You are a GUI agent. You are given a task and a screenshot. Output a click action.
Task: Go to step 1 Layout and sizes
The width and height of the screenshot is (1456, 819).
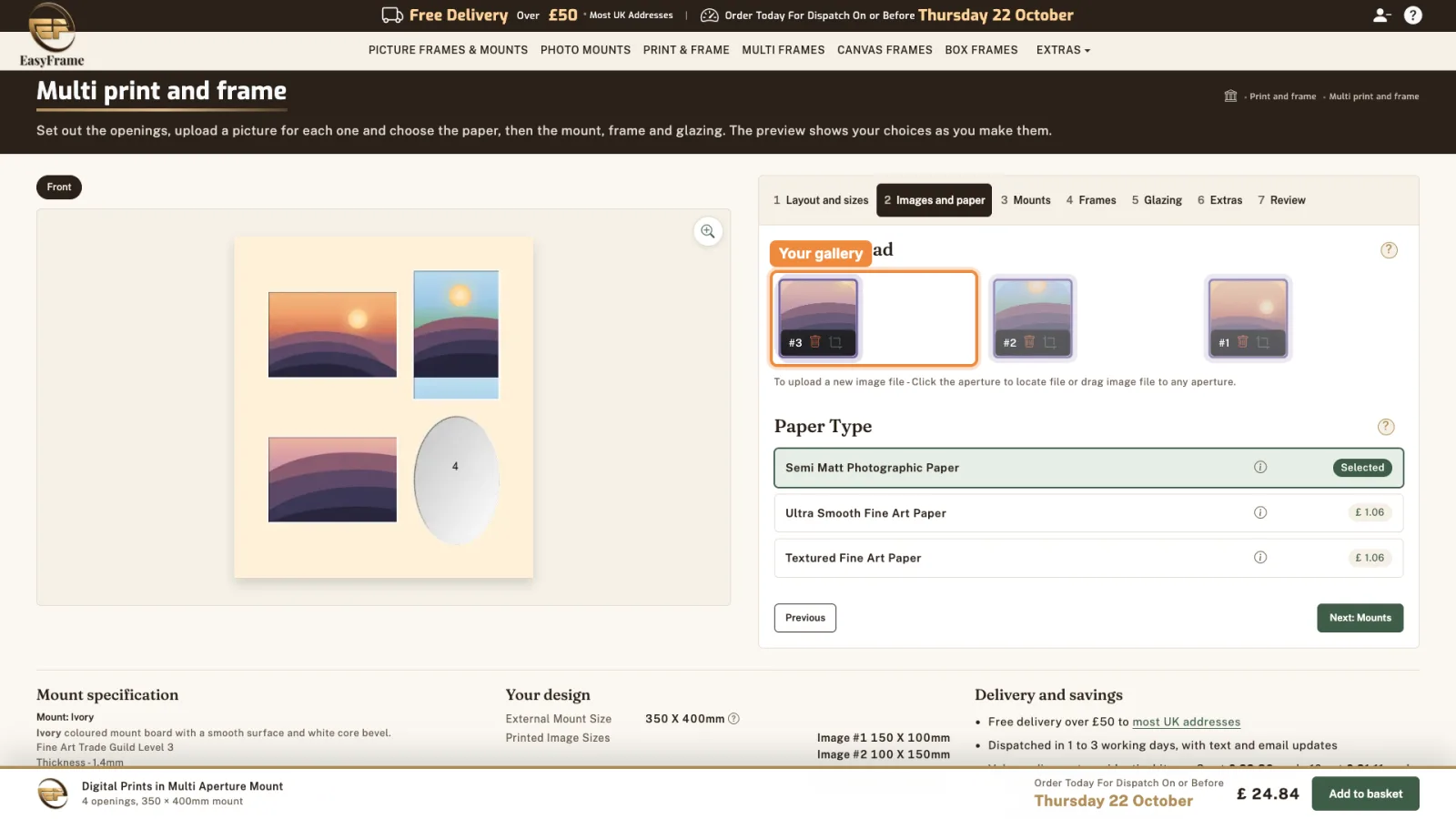(821, 200)
